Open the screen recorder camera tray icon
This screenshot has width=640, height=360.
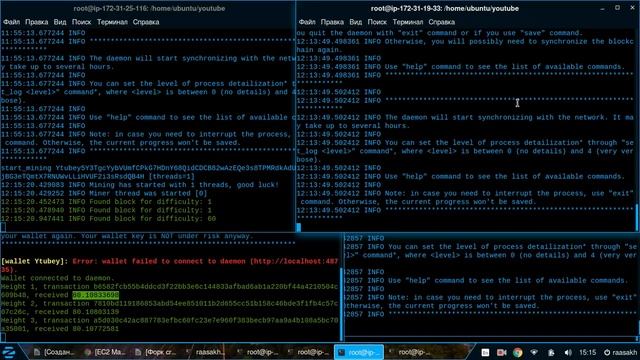pos(501,352)
